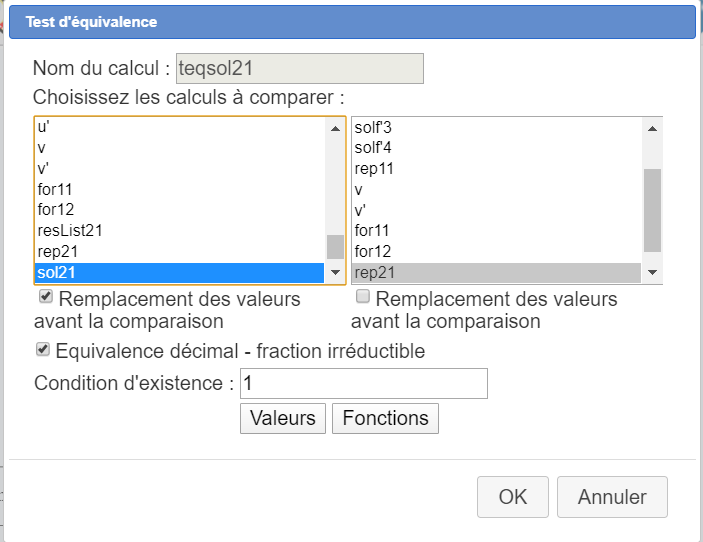Select 'resList21' in the left list
The image size is (703, 542).
70,230
